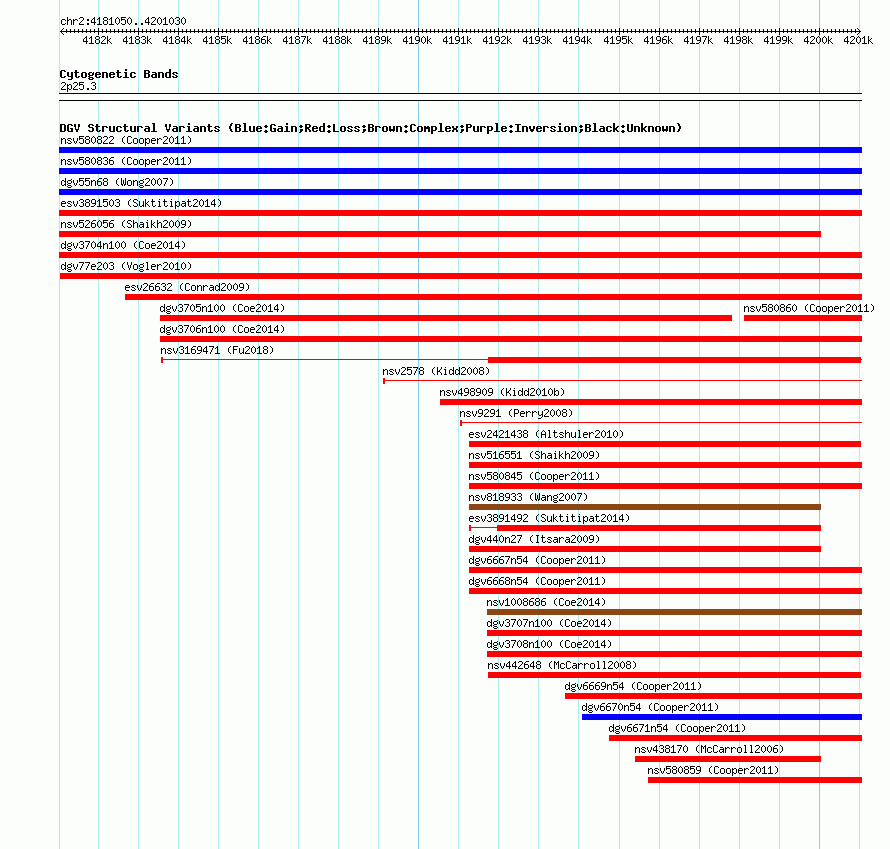The image size is (890, 849).
Task: Click the esv2421438 (Altshuler2010) label
Action: click(x=546, y=434)
